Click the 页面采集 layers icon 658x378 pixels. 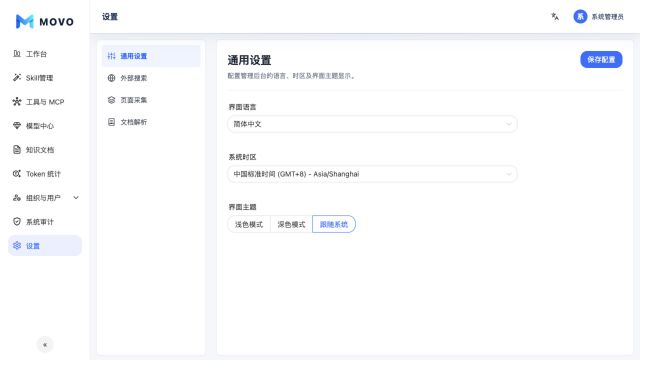[111, 100]
